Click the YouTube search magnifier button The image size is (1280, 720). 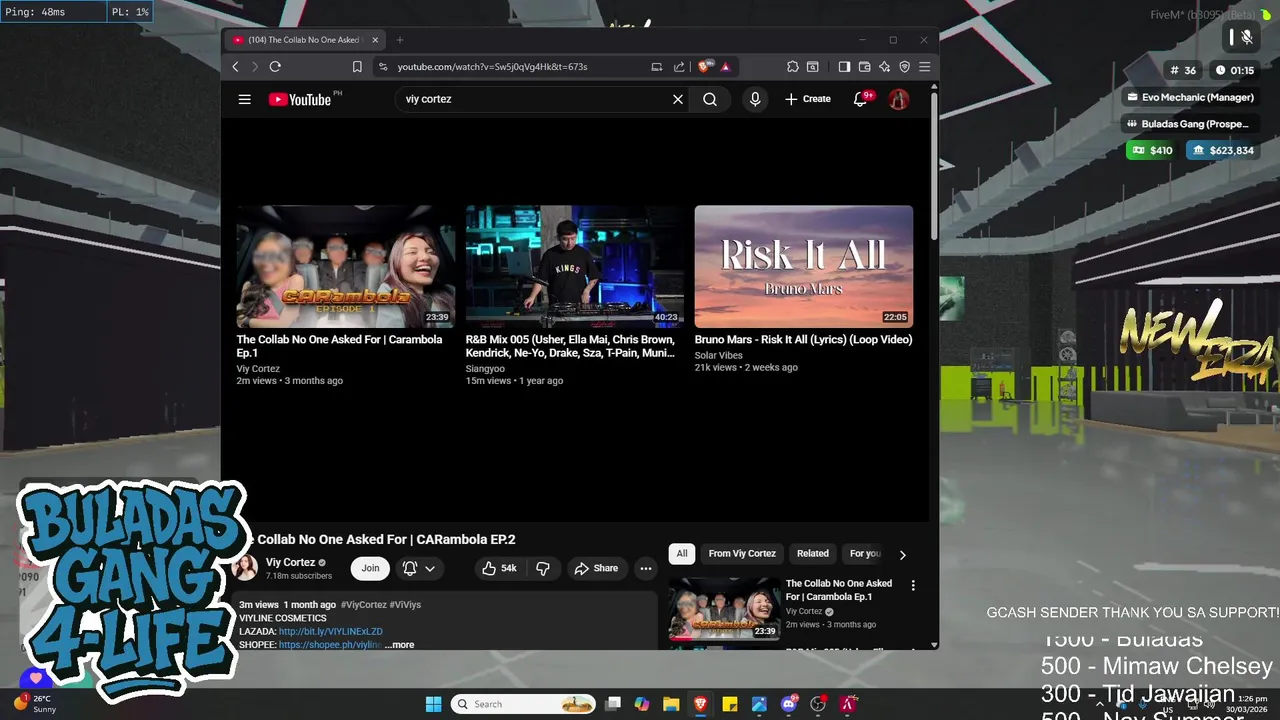coord(710,99)
